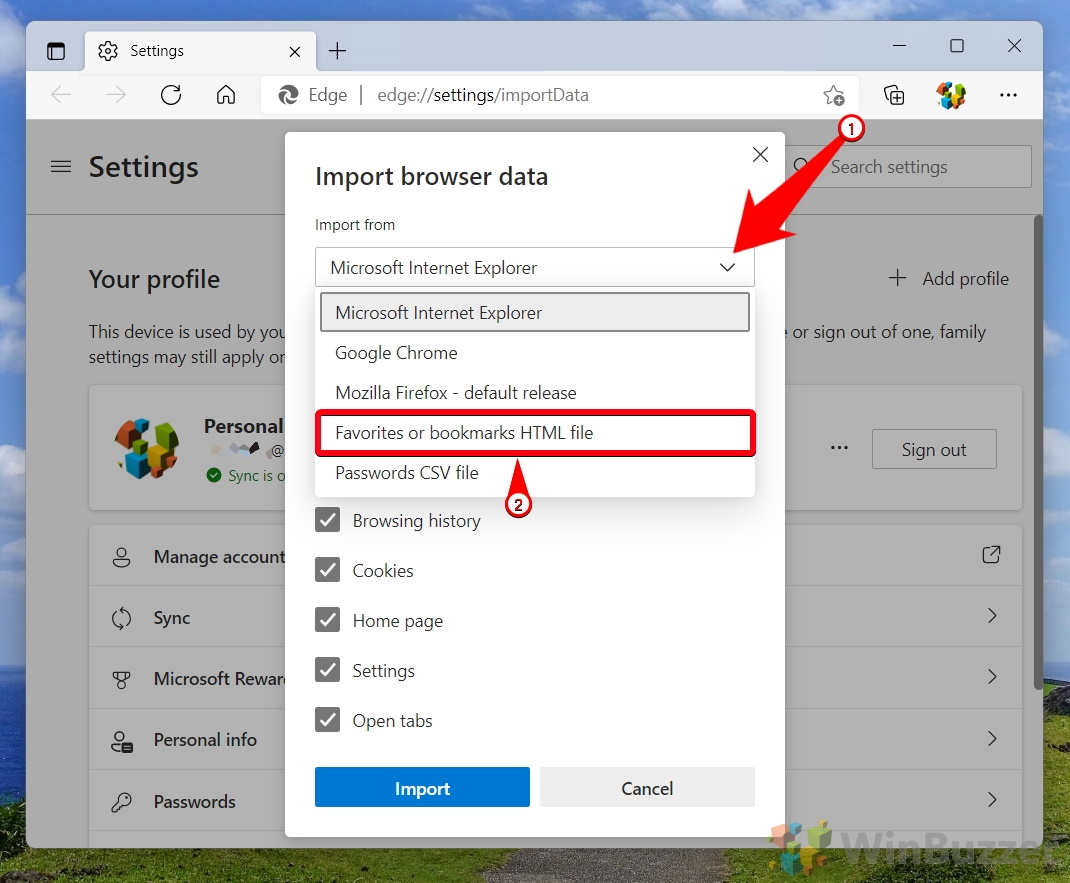The height and width of the screenshot is (883, 1070).
Task: Click the Personal profile picture
Action: [147, 448]
